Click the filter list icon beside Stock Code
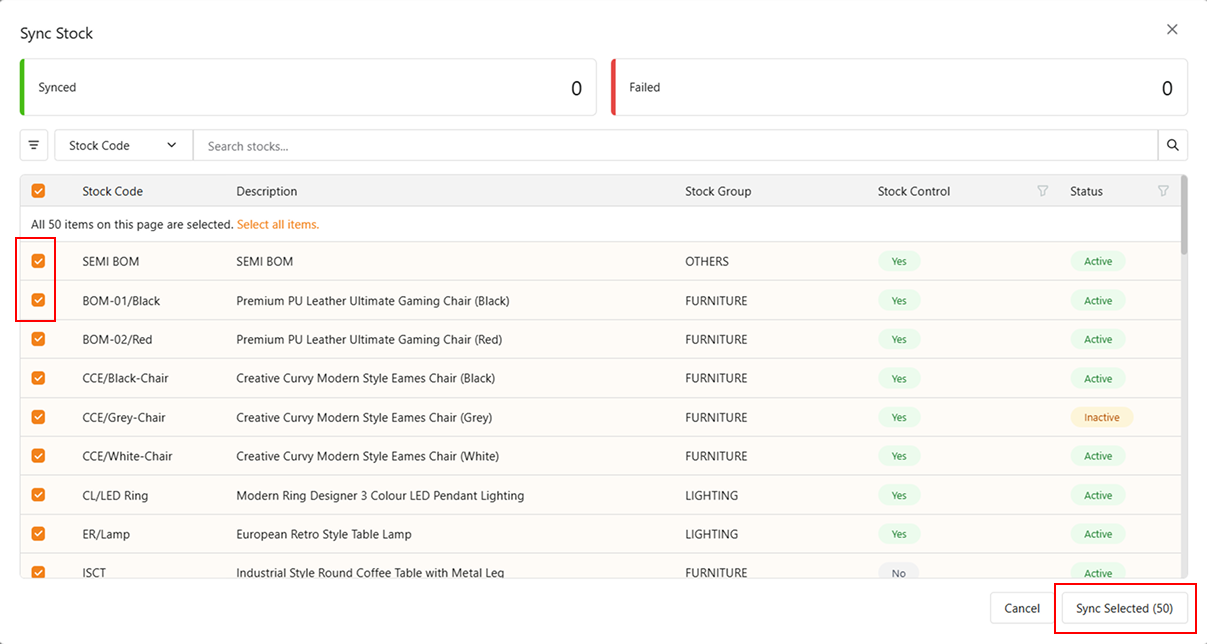The width and height of the screenshot is (1207, 644). click(34, 145)
